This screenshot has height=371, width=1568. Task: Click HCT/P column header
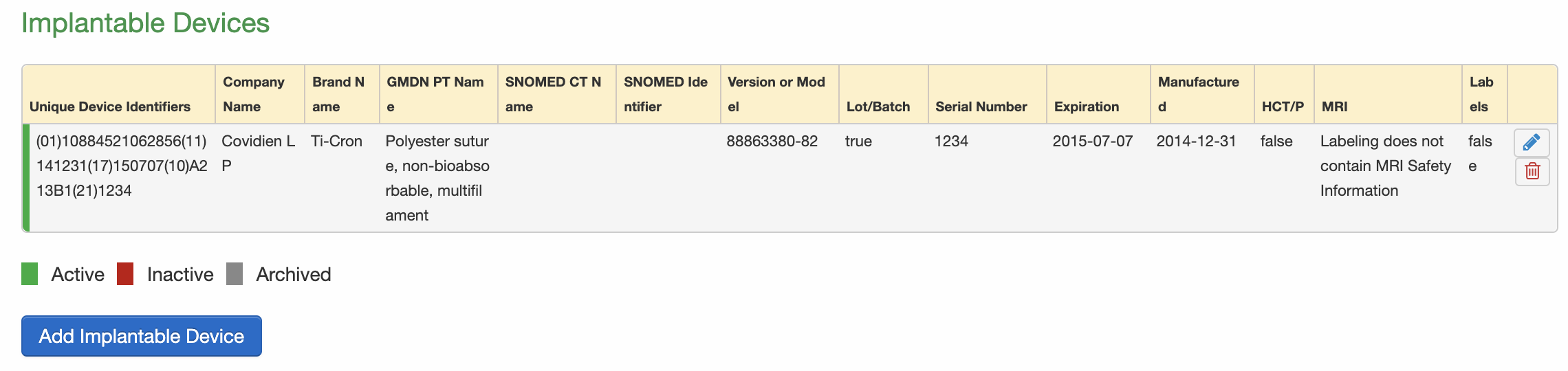(1283, 106)
